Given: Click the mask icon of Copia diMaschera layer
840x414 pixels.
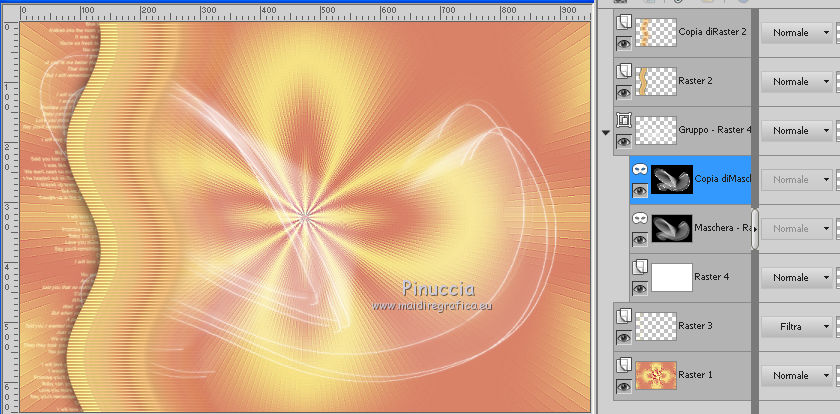Looking at the screenshot, I should [640, 169].
